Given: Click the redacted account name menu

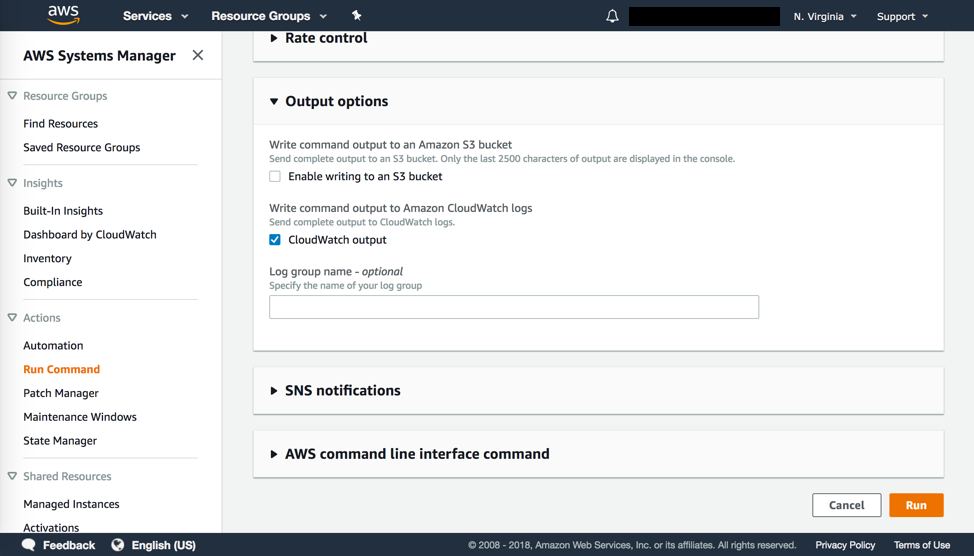Looking at the screenshot, I should [704, 16].
